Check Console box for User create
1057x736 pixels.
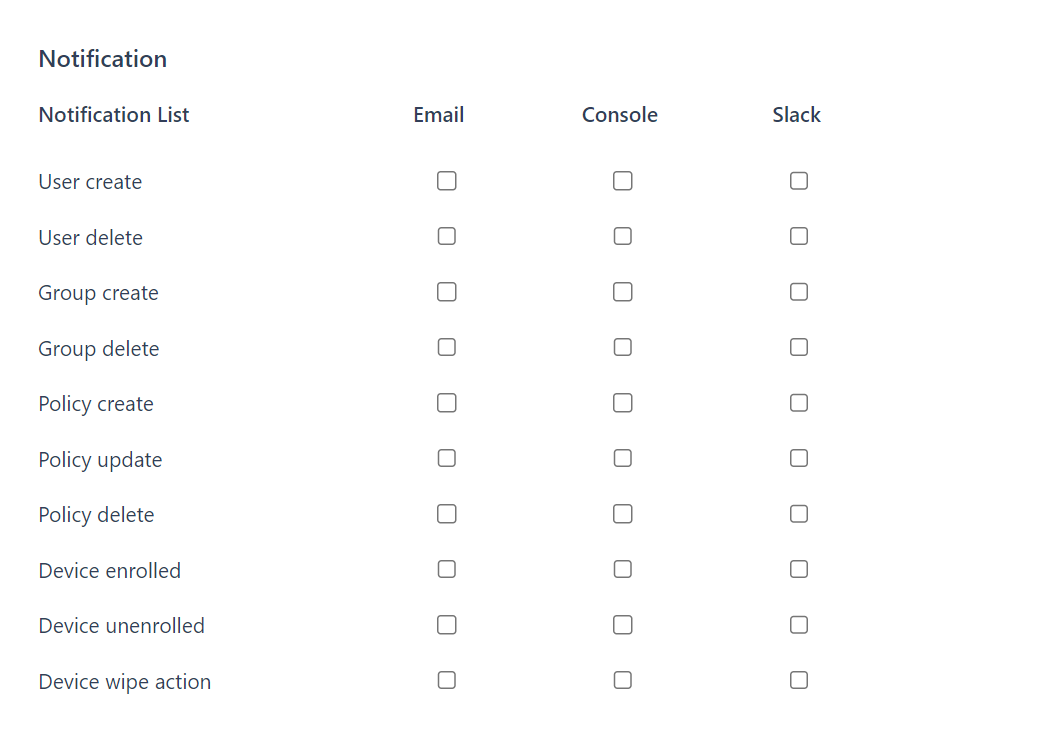[623, 181]
